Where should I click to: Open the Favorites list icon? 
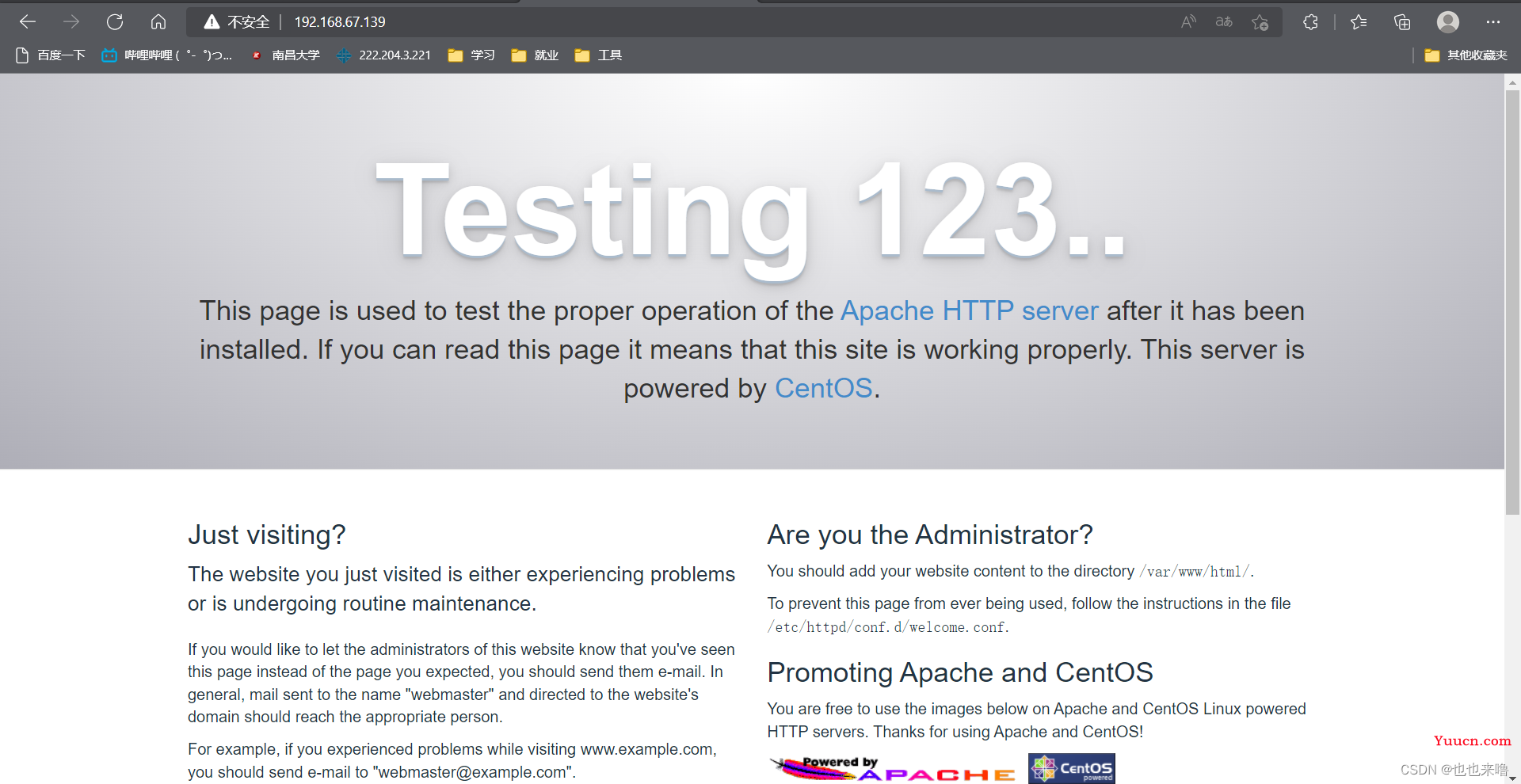pos(1359,22)
